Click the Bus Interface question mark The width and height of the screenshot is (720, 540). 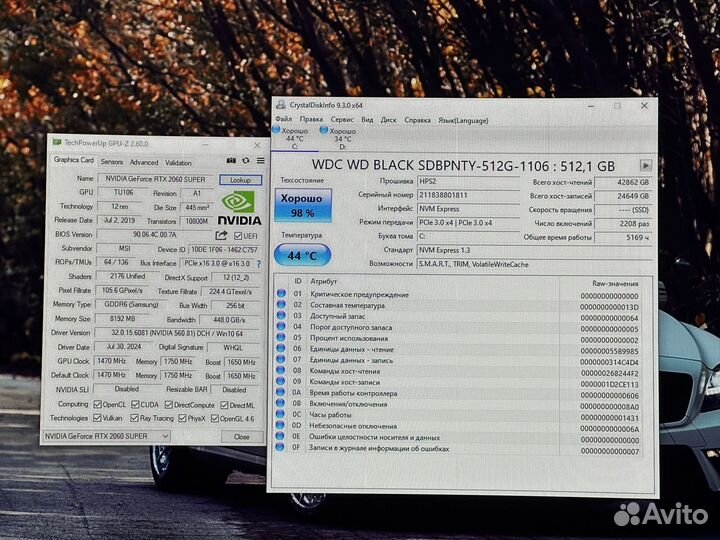pyautogui.click(x=259, y=263)
